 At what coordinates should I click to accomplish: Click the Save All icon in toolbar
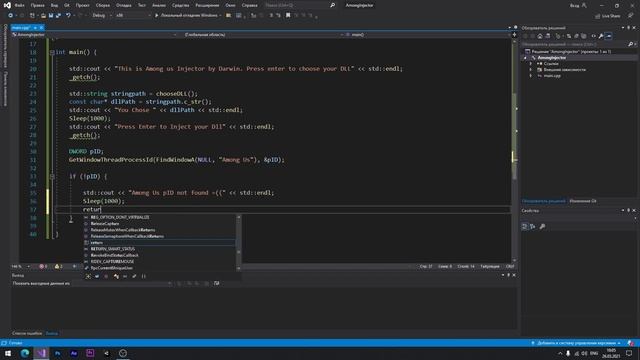point(58,16)
